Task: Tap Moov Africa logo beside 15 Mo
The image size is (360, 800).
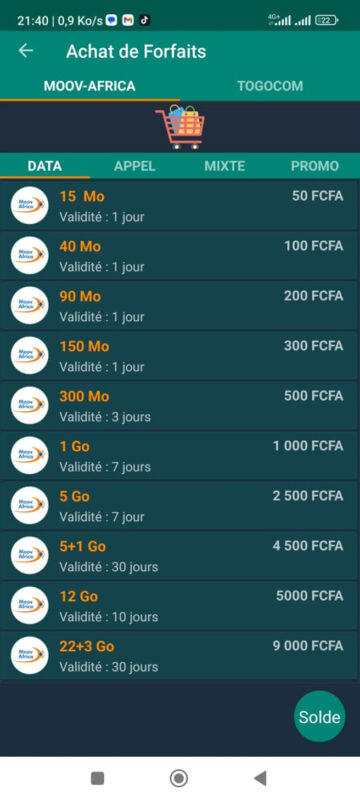Action: [30, 206]
